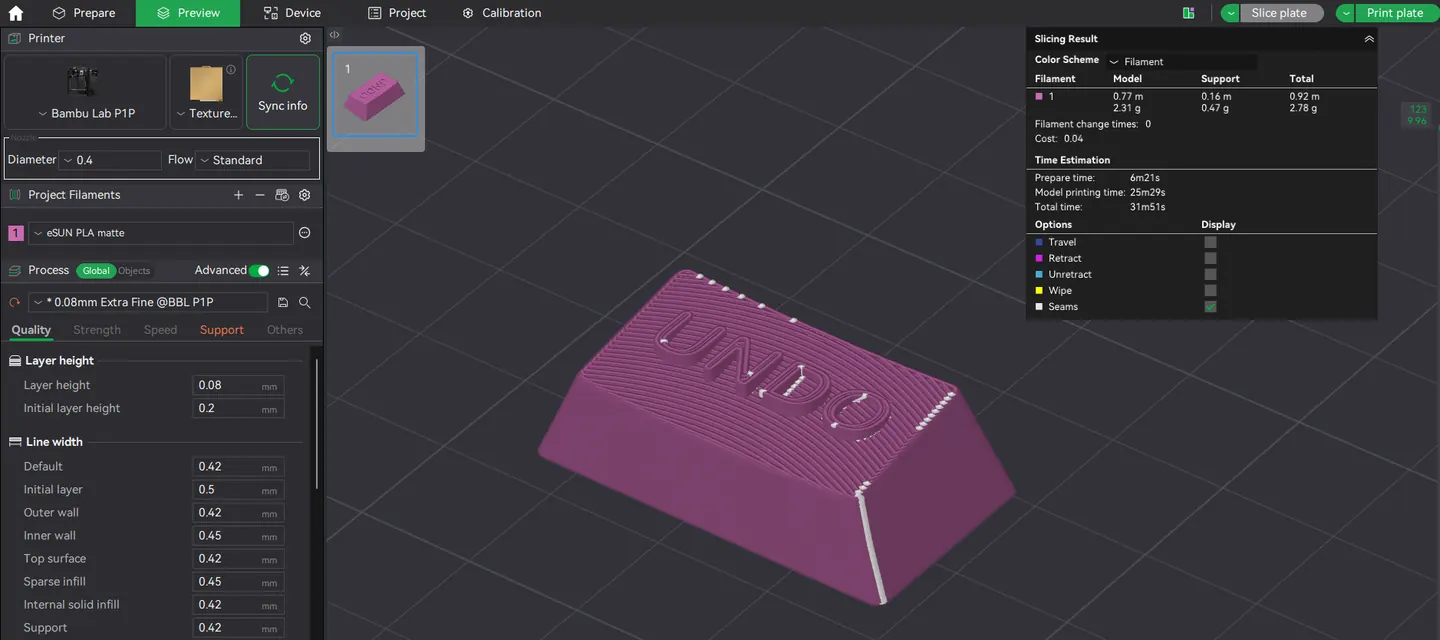
Task: Edit Sparse infill line width field
Action: tap(238, 582)
